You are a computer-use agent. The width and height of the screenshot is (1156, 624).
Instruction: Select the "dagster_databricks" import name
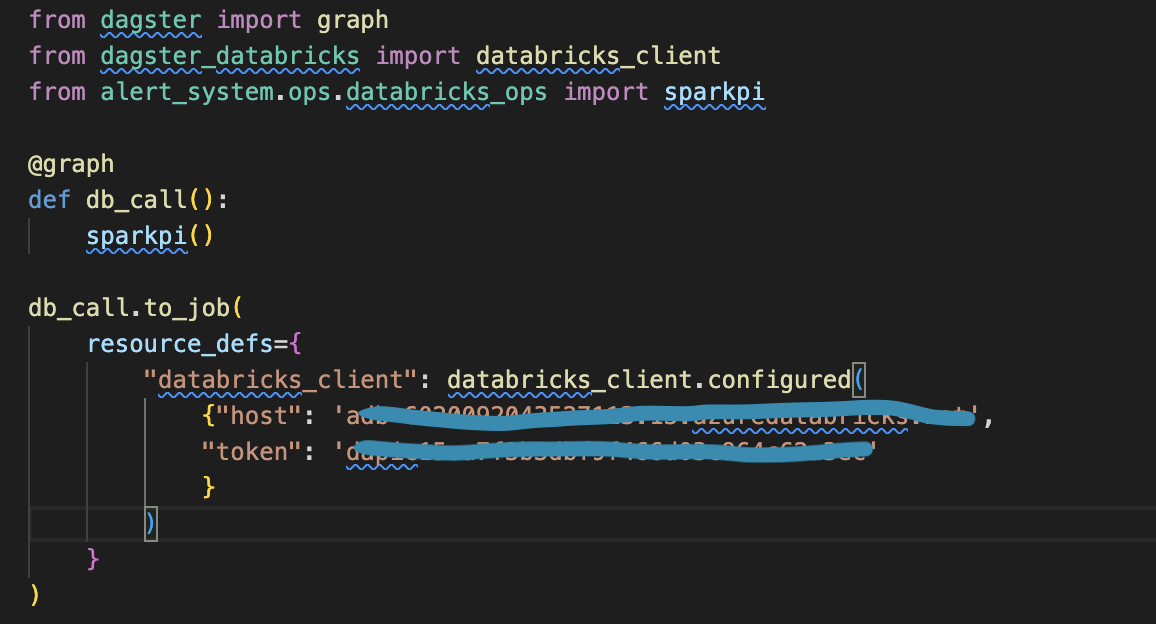click(x=228, y=56)
